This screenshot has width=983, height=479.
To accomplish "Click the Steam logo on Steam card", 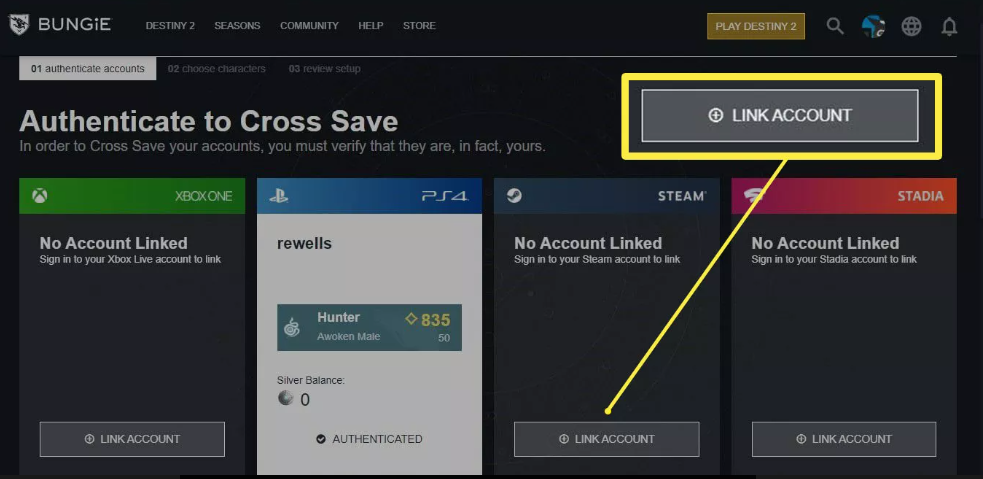I will coord(515,196).
